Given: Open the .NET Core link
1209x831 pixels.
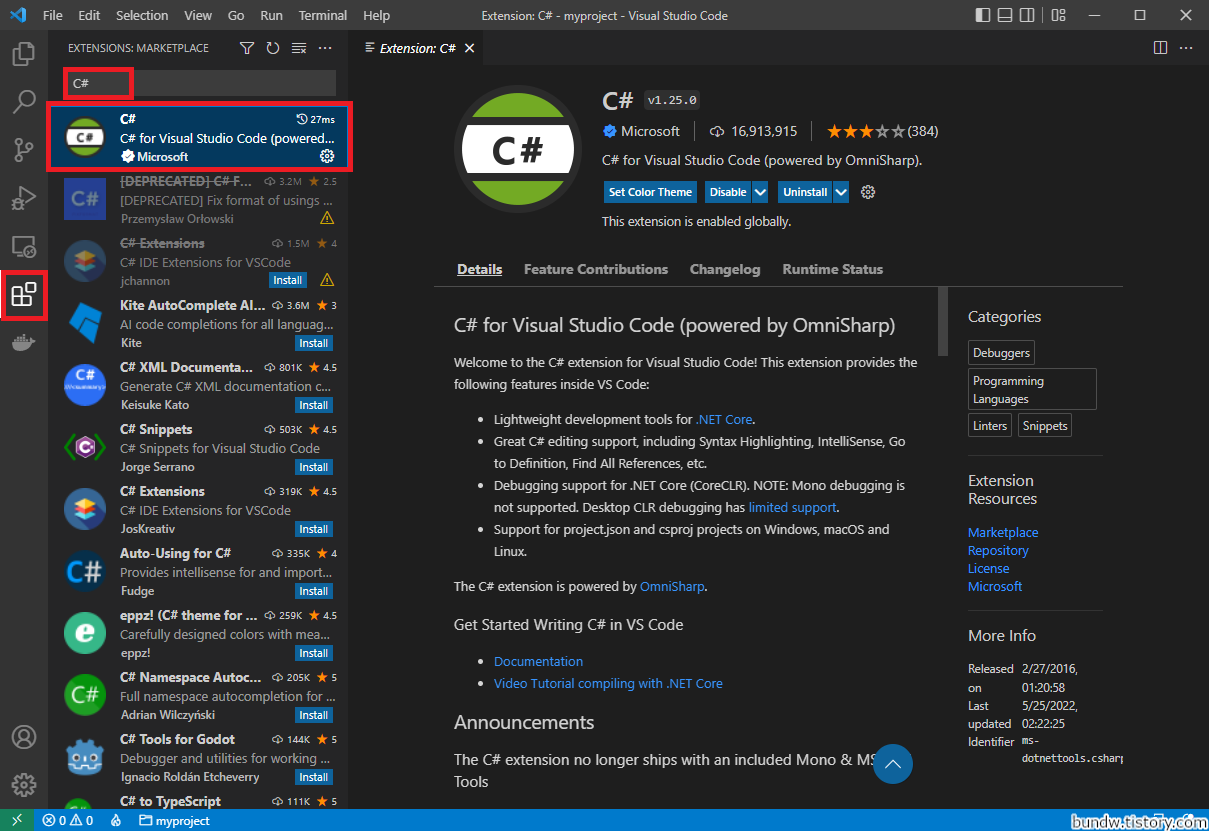Looking at the screenshot, I should coord(725,419).
